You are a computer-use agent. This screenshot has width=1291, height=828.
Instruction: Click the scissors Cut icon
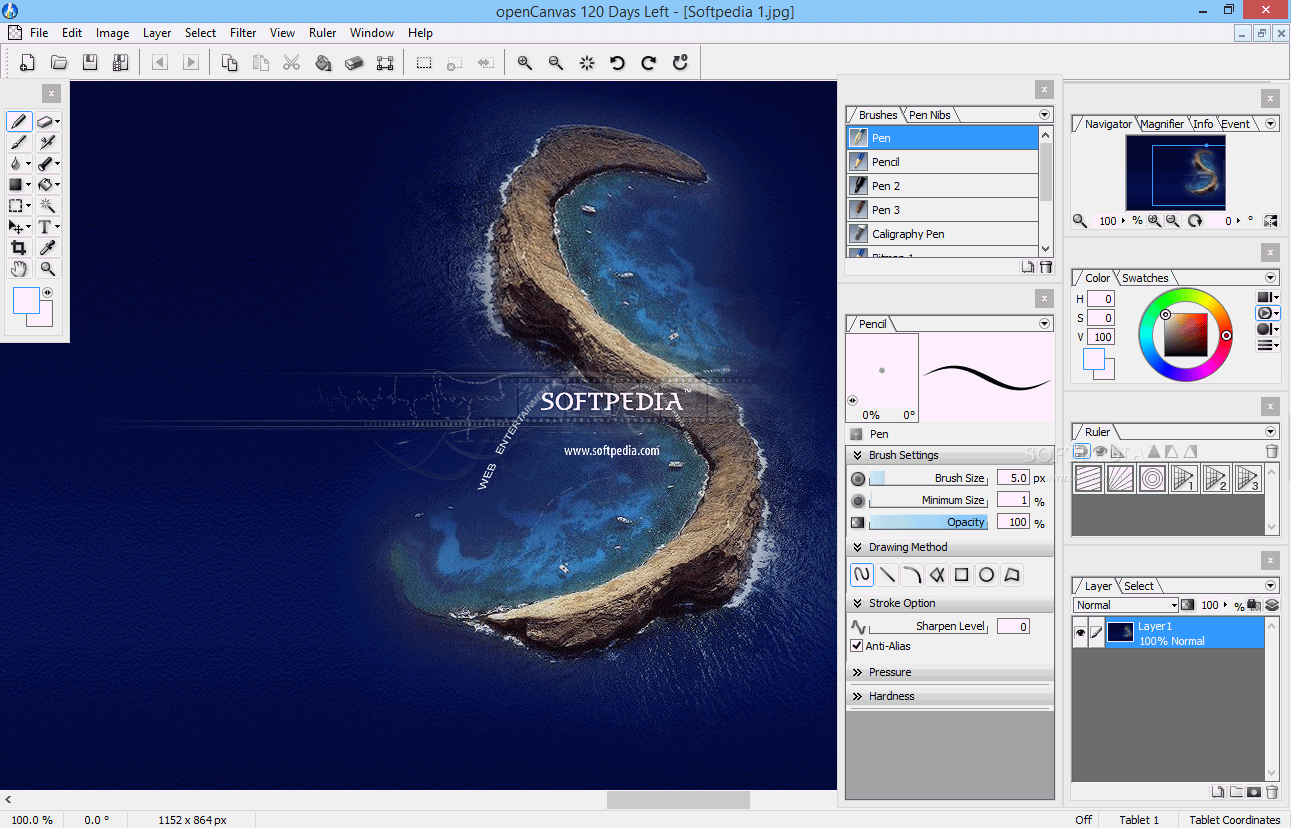(291, 63)
